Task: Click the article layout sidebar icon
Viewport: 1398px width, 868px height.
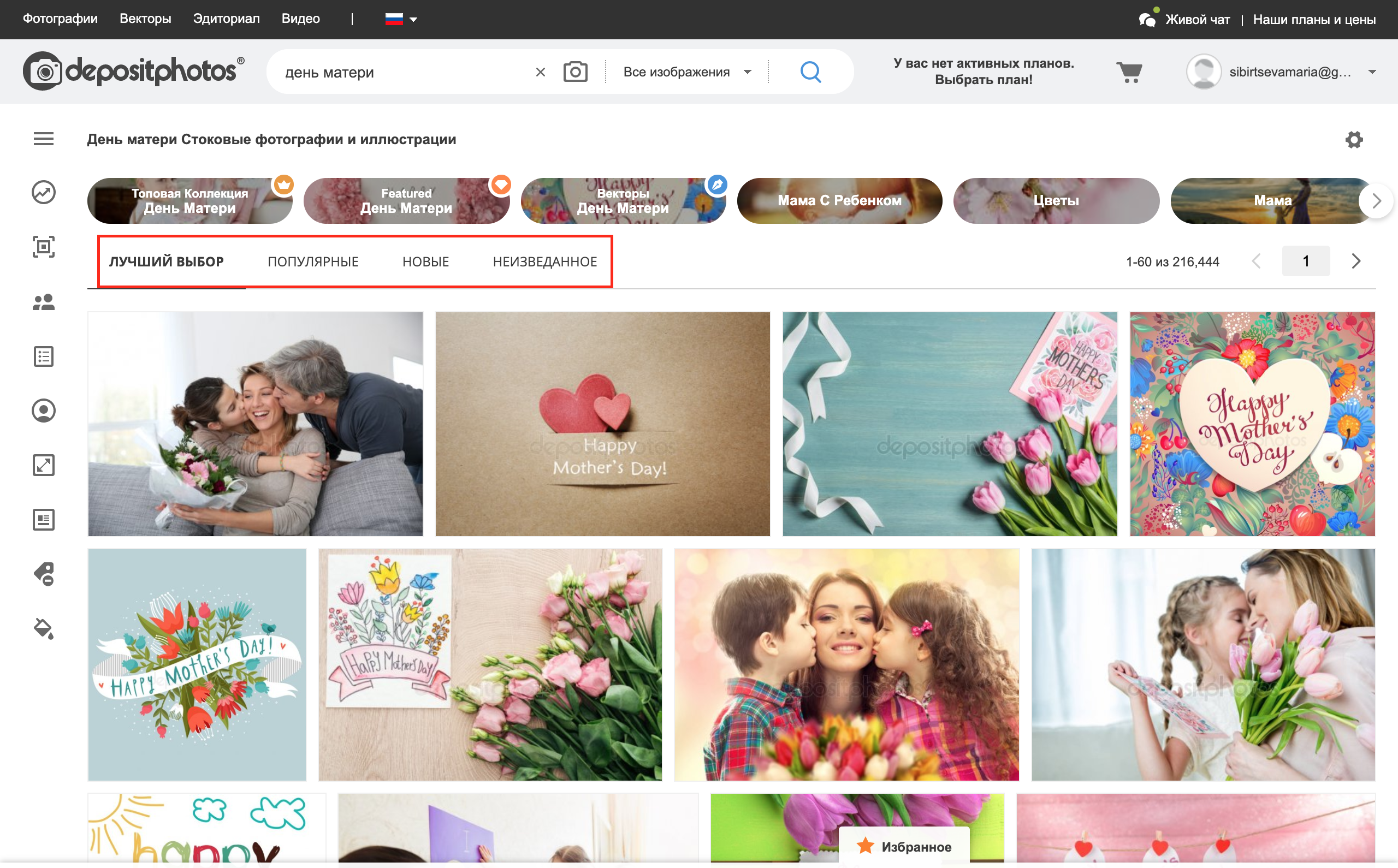Action: tap(44, 520)
